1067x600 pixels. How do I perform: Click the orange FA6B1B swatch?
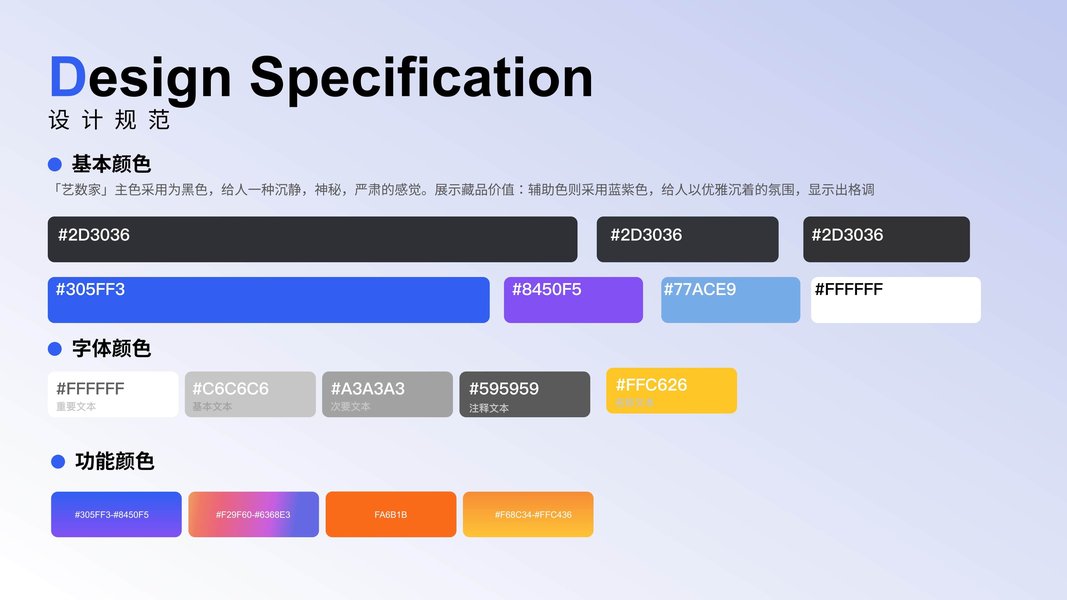tap(390, 514)
